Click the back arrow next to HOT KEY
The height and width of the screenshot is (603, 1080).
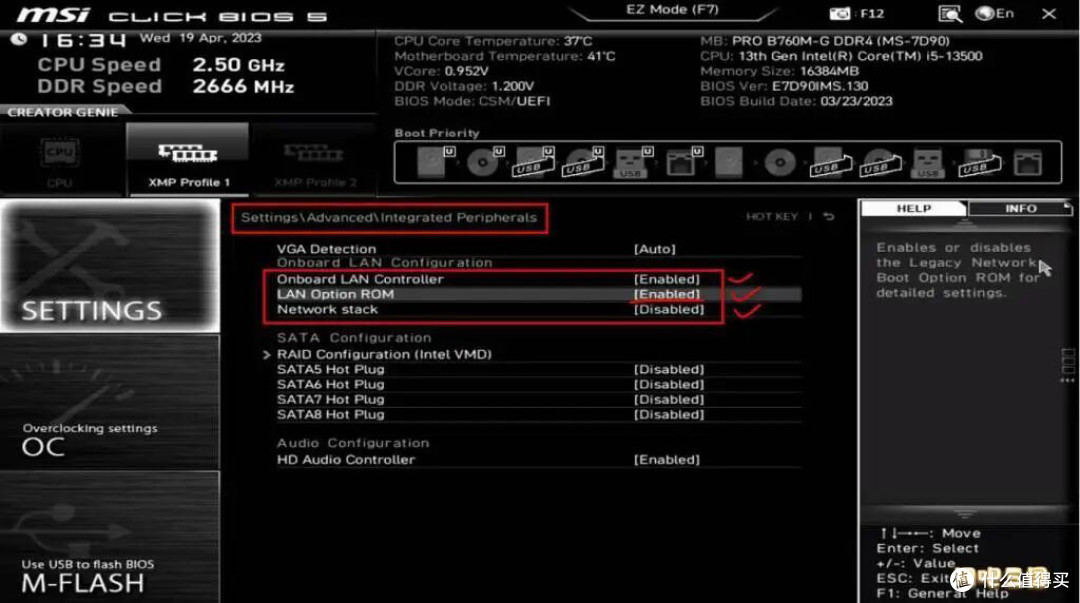click(829, 216)
